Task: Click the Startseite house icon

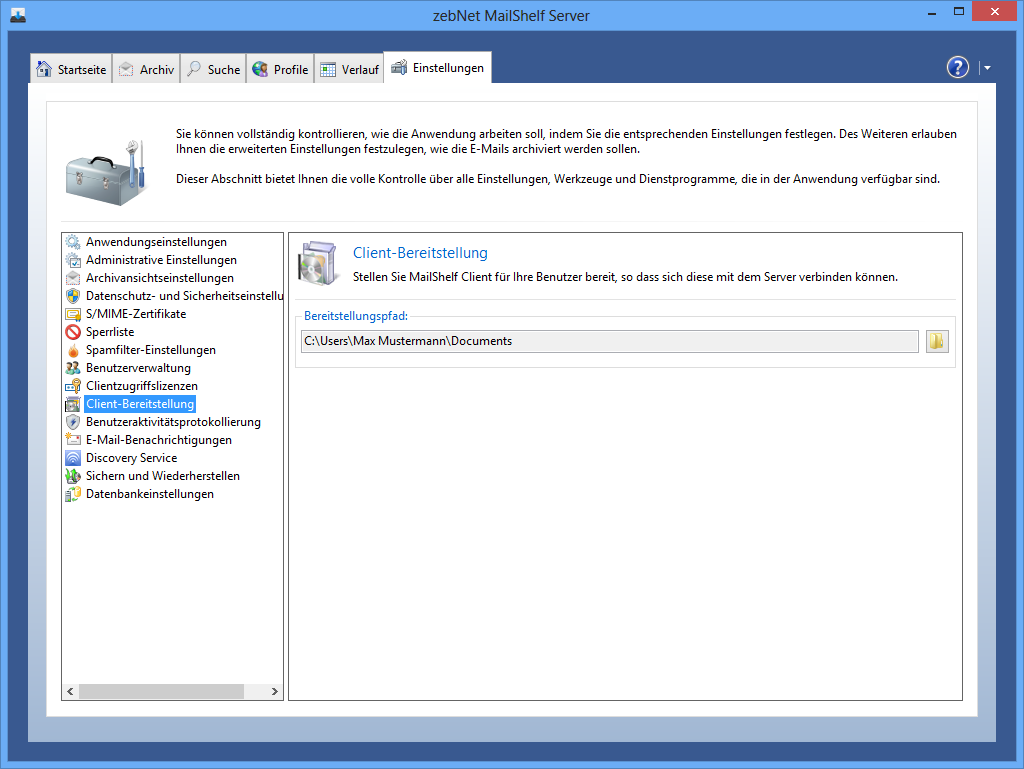Action: coord(44,69)
